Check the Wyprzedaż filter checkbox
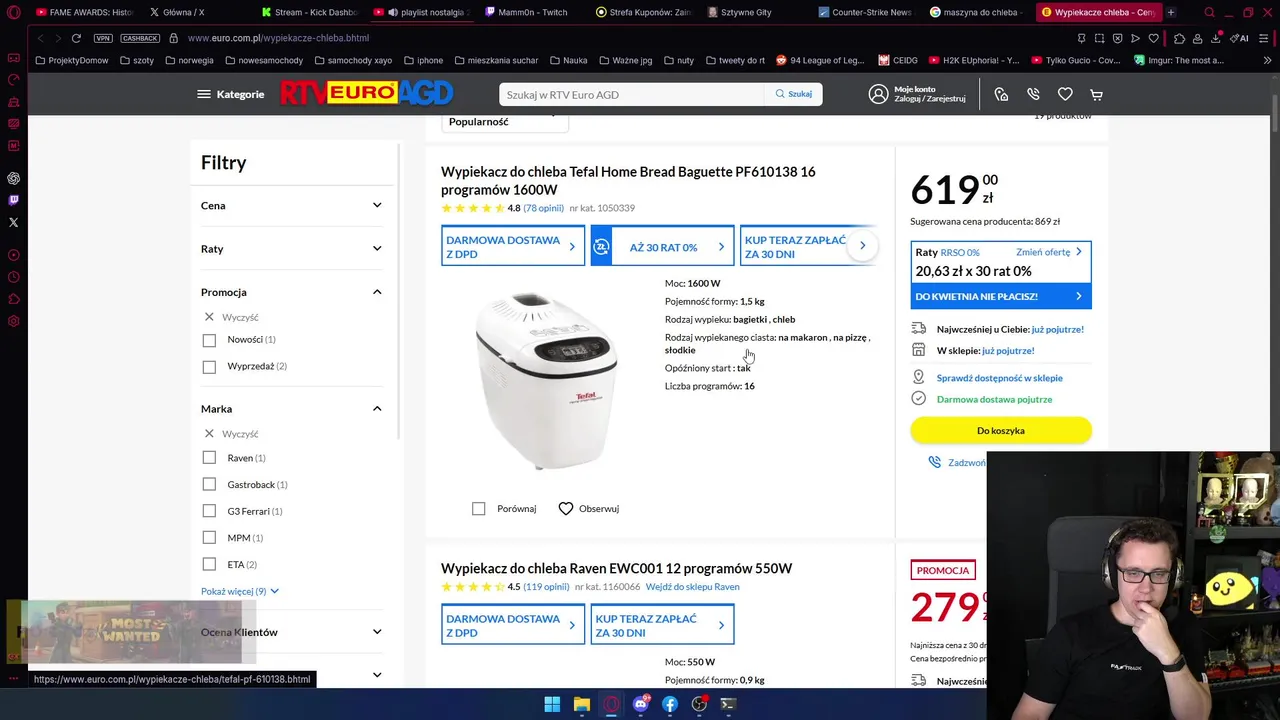Screen dimensions: 1280x720 click(x=209, y=367)
